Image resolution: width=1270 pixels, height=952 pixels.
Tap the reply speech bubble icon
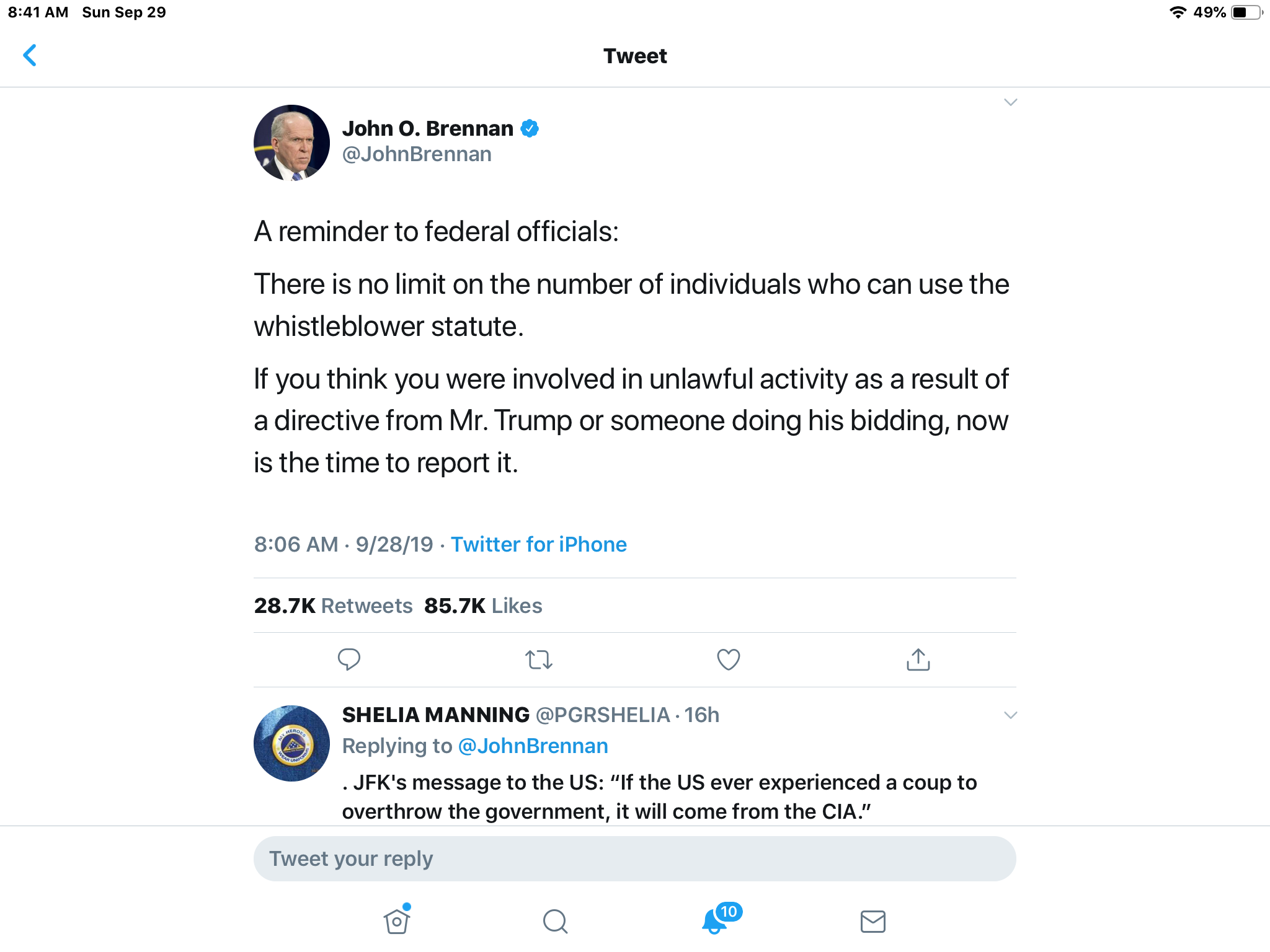(349, 659)
